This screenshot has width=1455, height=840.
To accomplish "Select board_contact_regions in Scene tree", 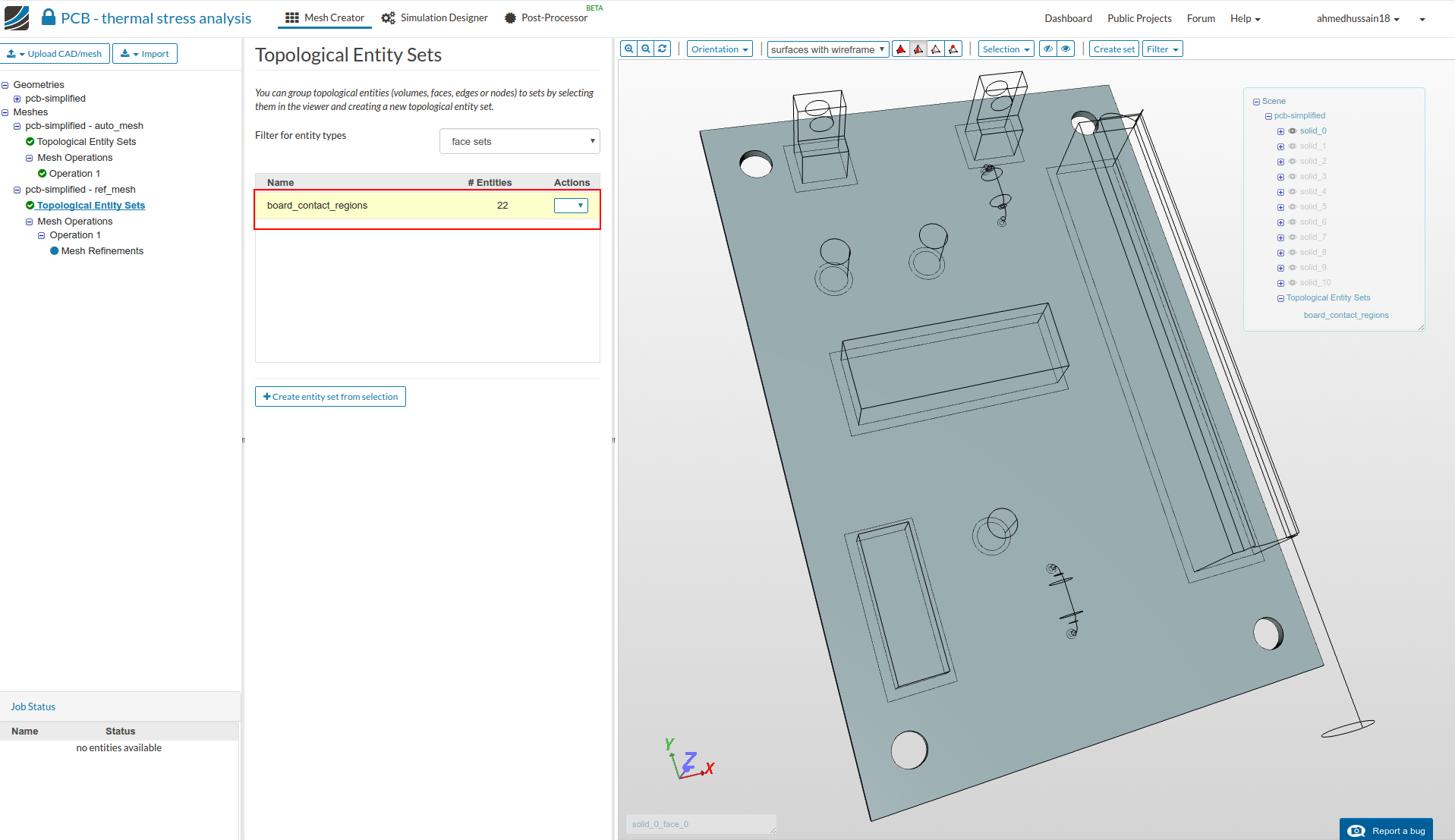I will pyautogui.click(x=1346, y=316).
